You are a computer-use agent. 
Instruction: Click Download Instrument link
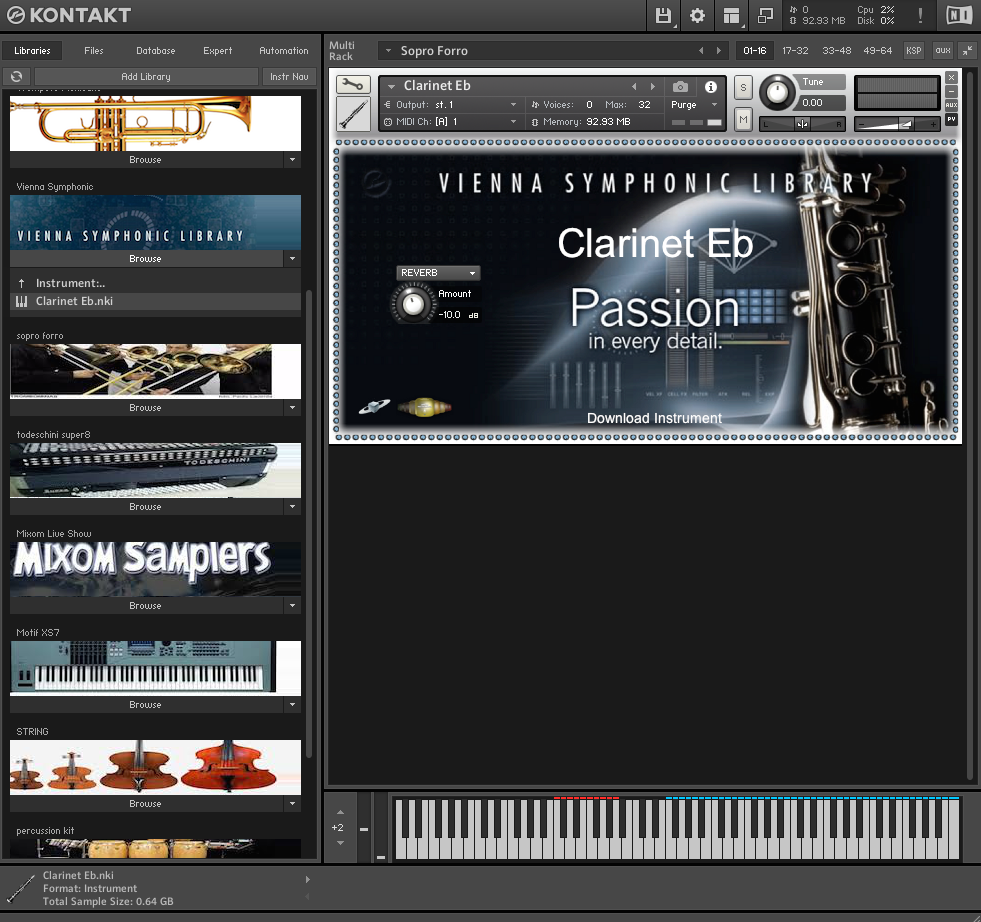(x=654, y=418)
